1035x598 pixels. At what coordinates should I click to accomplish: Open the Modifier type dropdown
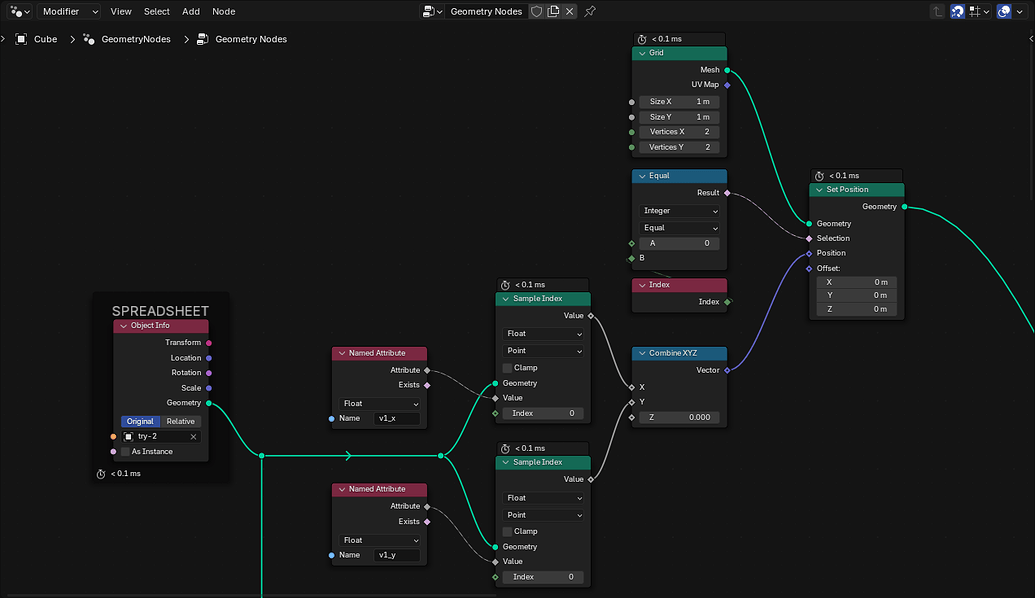click(x=69, y=11)
